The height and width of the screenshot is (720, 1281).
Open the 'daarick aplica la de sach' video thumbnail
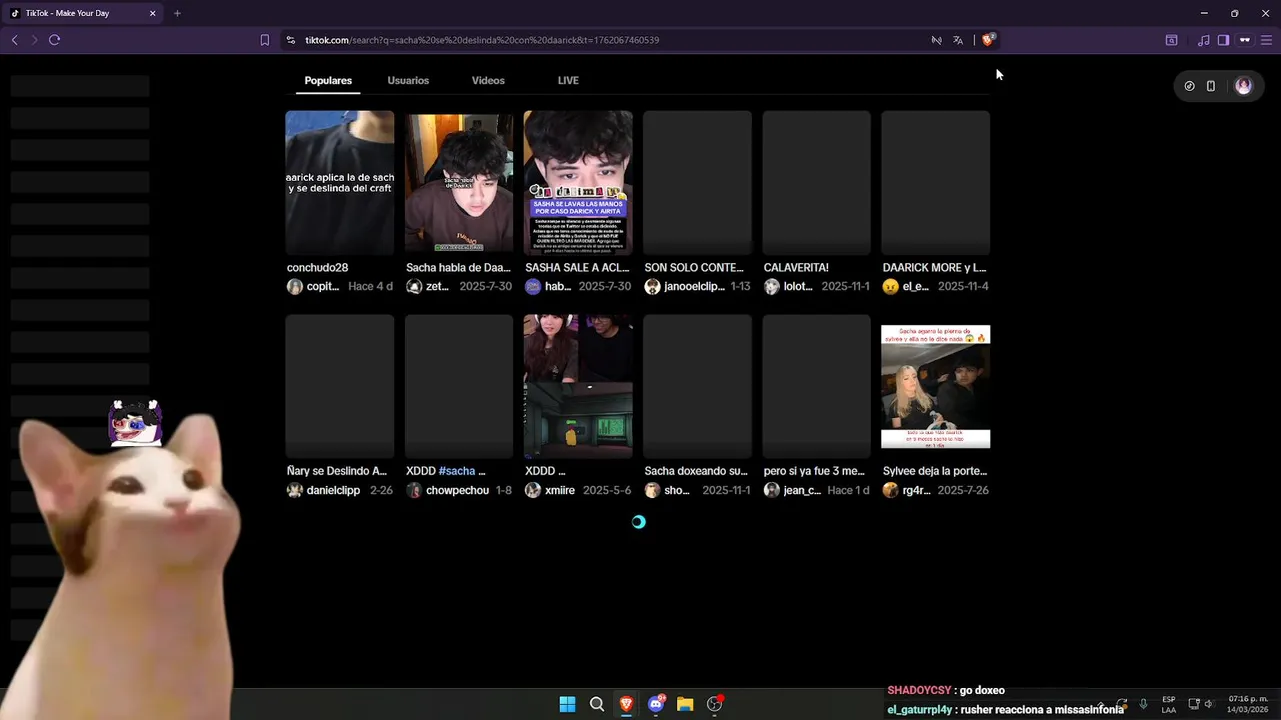340,182
